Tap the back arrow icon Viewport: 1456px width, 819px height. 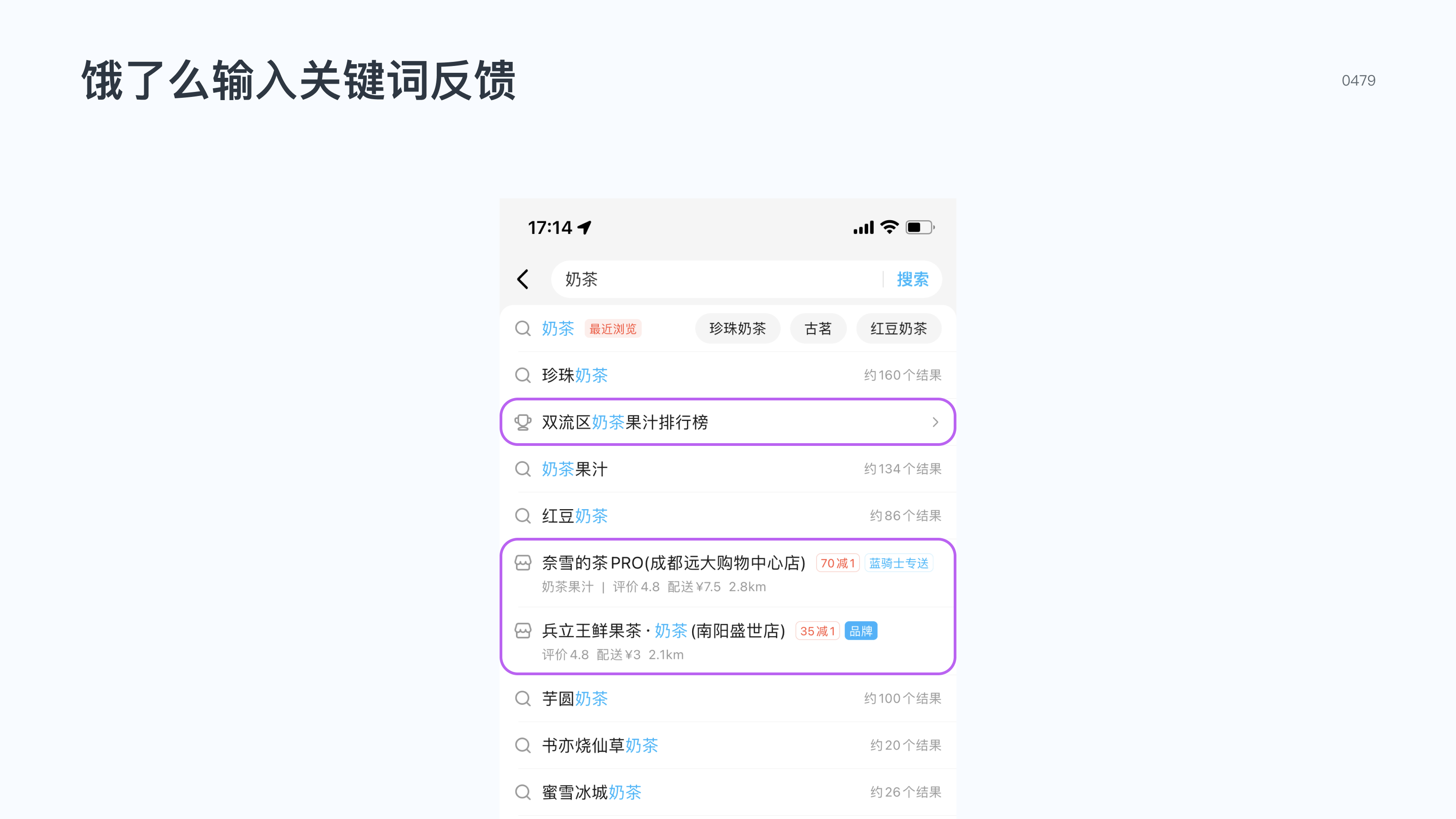coord(522,279)
